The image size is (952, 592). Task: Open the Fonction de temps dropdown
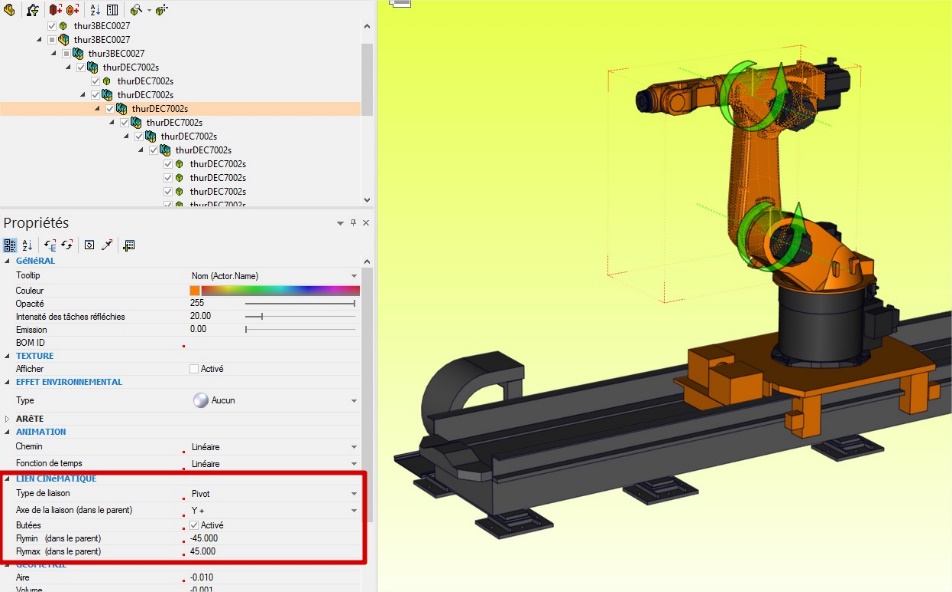point(354,464)
